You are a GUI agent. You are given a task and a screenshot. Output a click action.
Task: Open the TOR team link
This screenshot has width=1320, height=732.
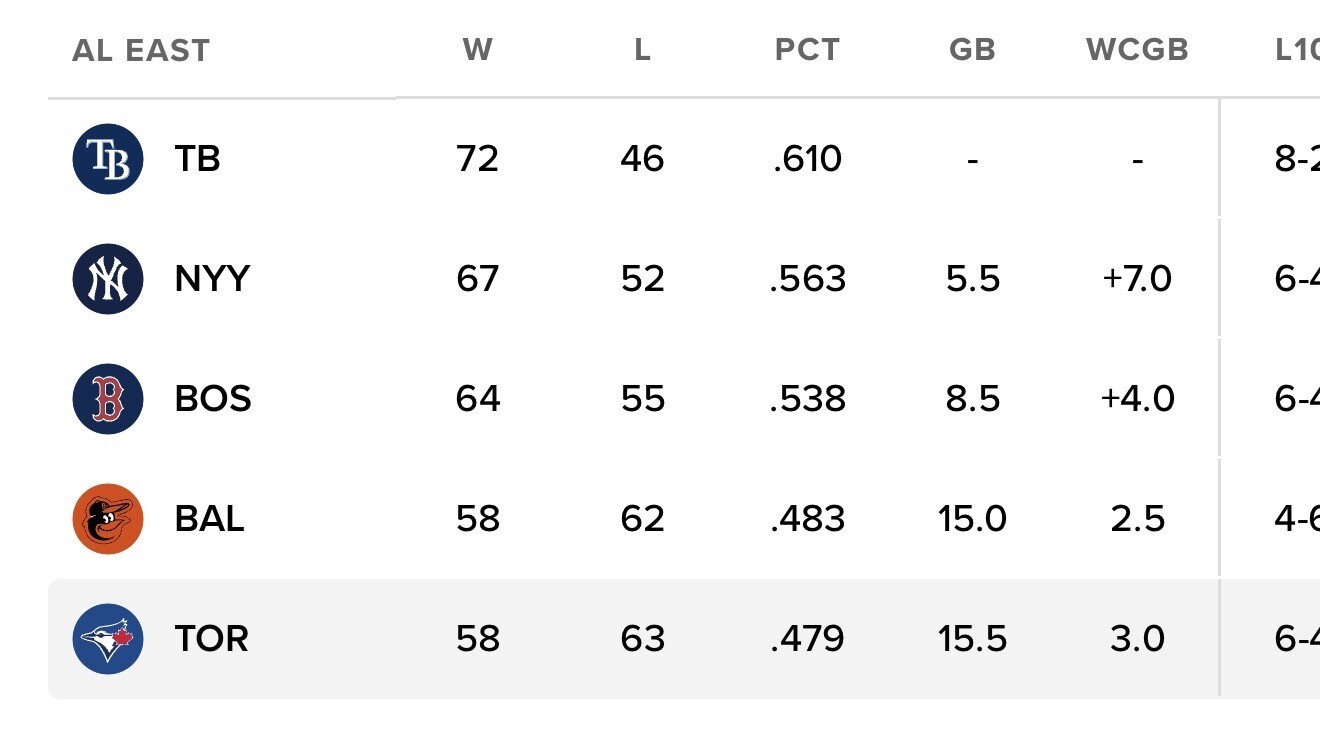coord(211,639)
